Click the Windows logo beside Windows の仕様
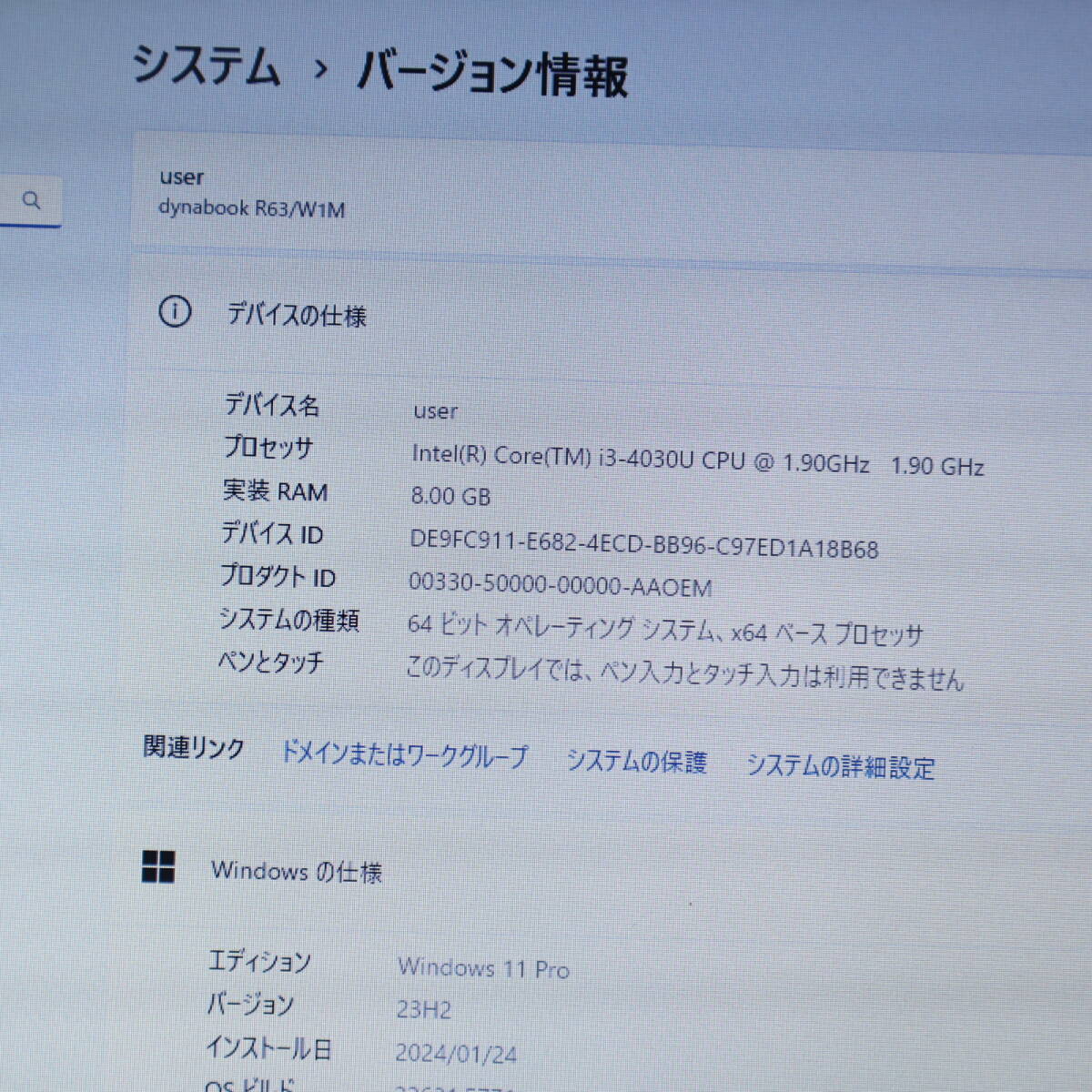Screen dimensions: 1092x1092 (158, 867)
